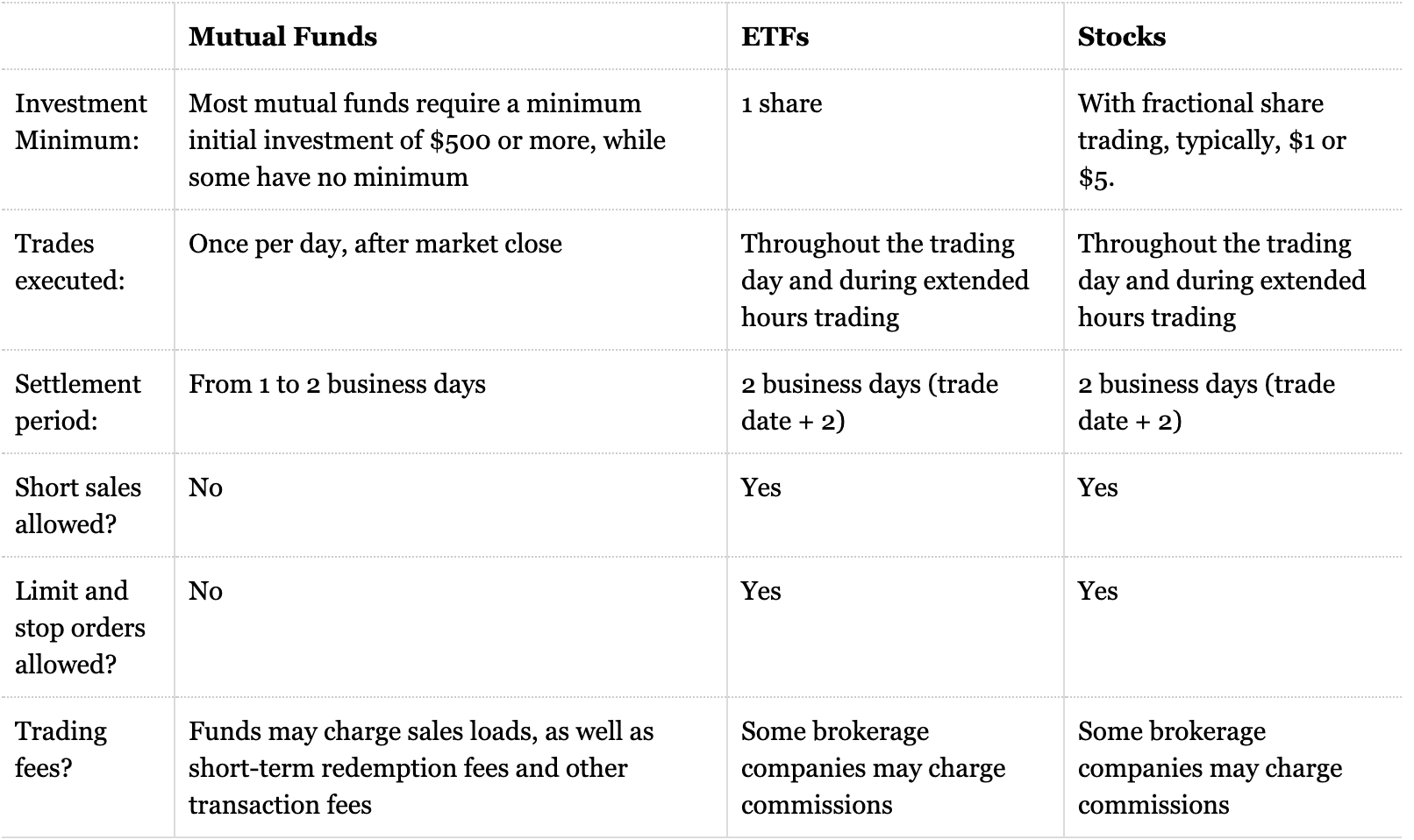The image size is (1414, 840).
Task: Select Stocks "Yes" for short sales
Action: tap(1097, 488)
